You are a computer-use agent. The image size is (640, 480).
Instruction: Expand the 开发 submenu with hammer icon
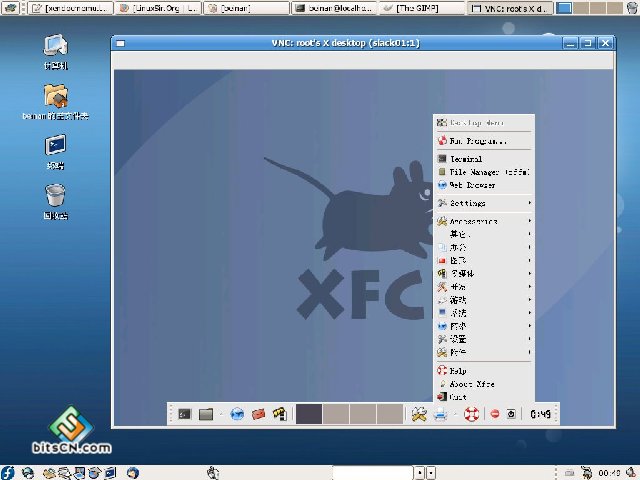point(484,287)
